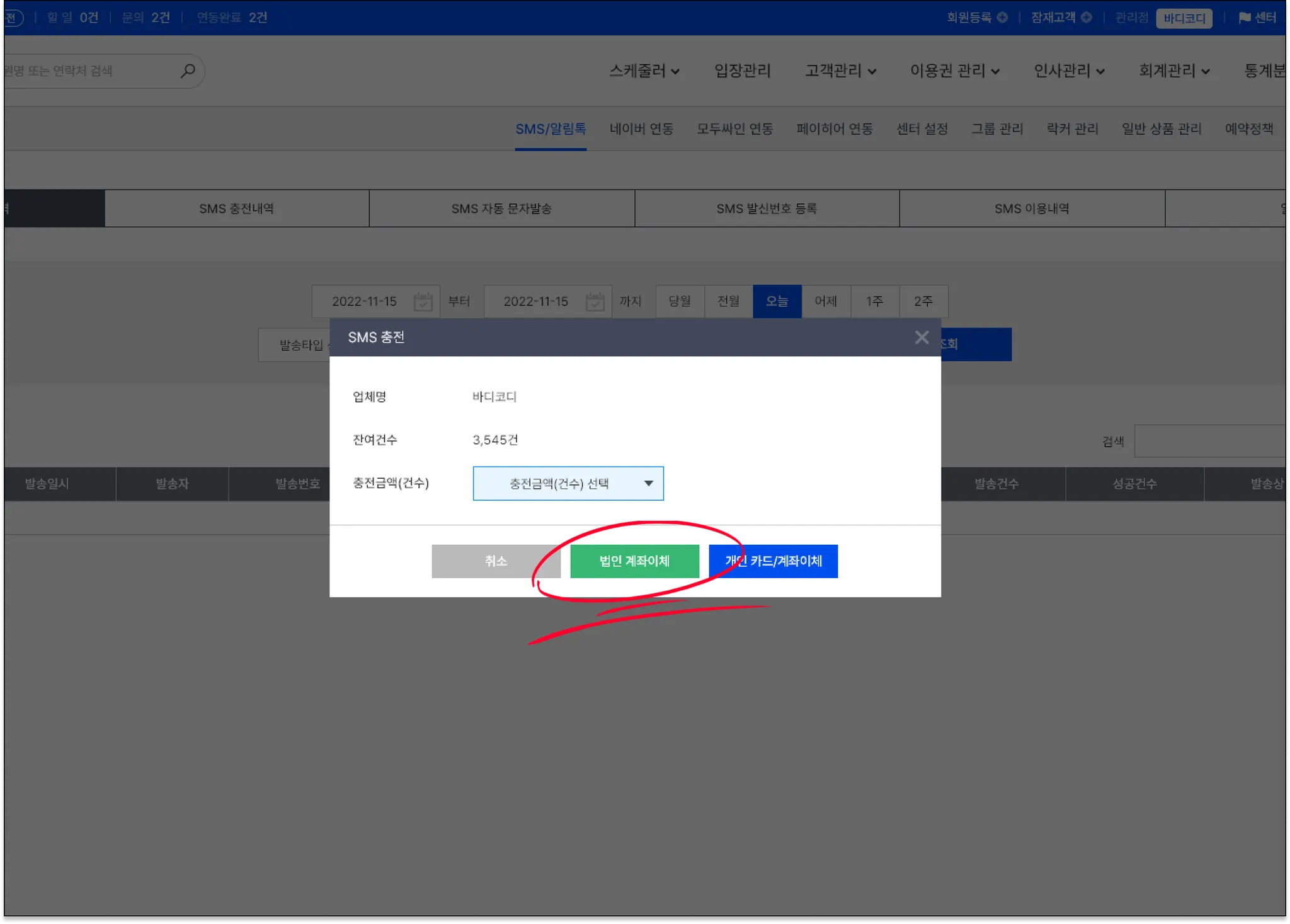Expand the 고객관리 menu
1290x924 pixels.
(x=840, y=71)
